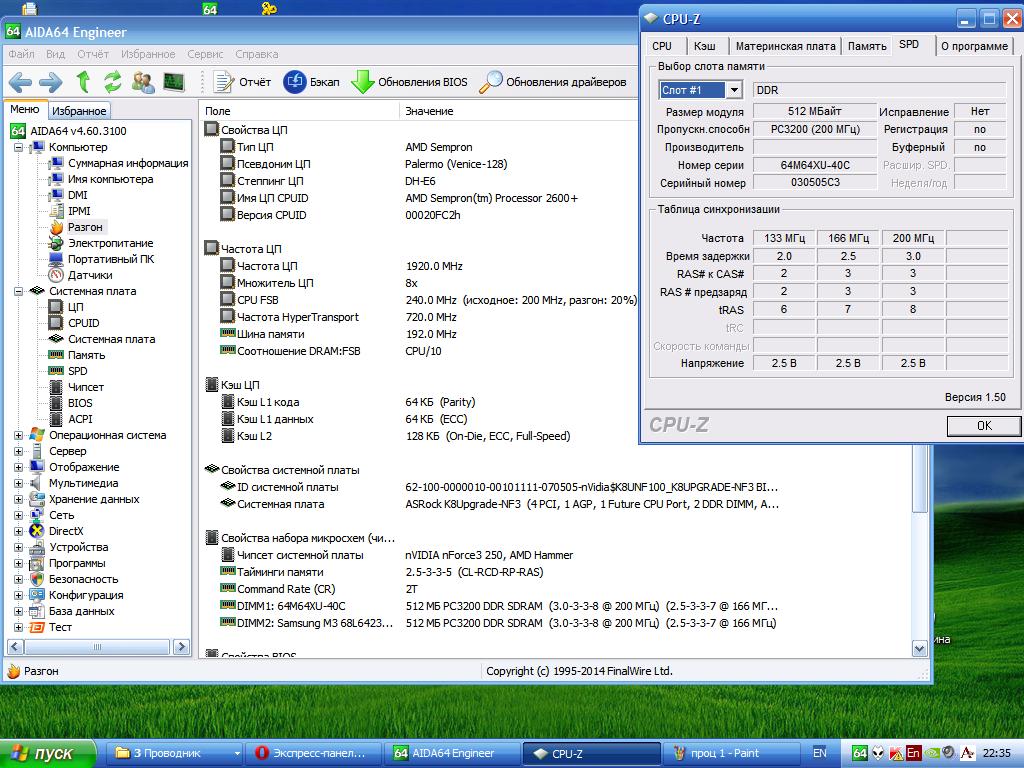Click tree panel horizontal scrollbar right arrow
1024x768 pixels.
(x=182, y=647)
